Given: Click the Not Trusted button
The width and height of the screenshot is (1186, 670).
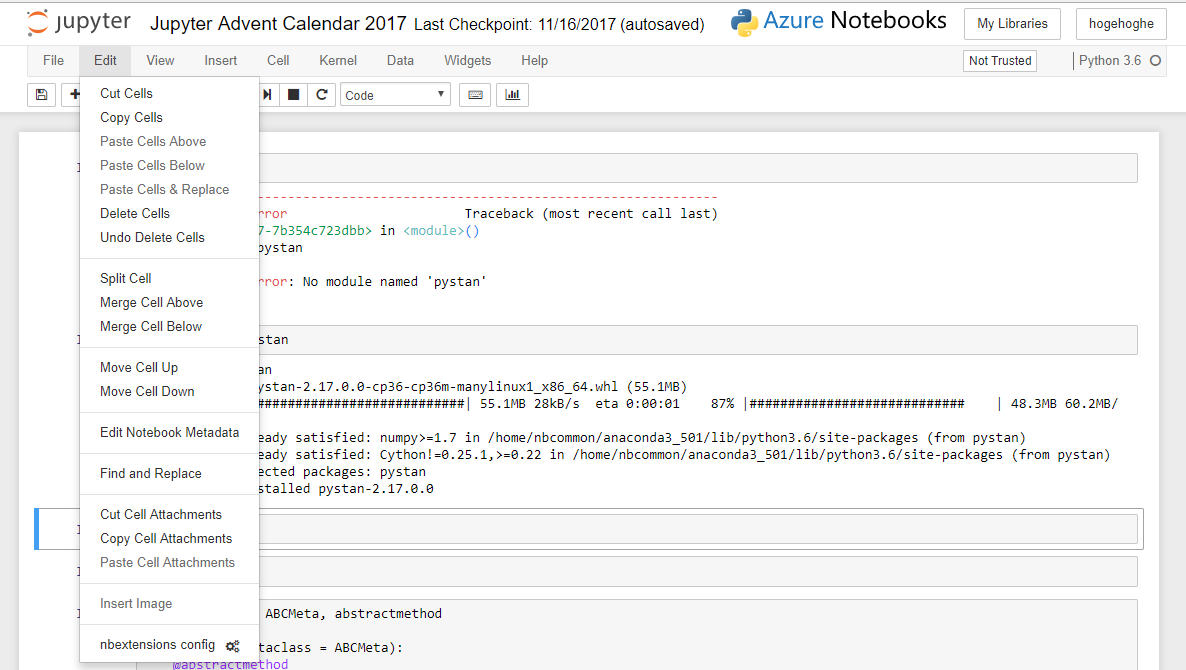Looking at the screenshot, I should pyautogui.click(x=999, y=60).
